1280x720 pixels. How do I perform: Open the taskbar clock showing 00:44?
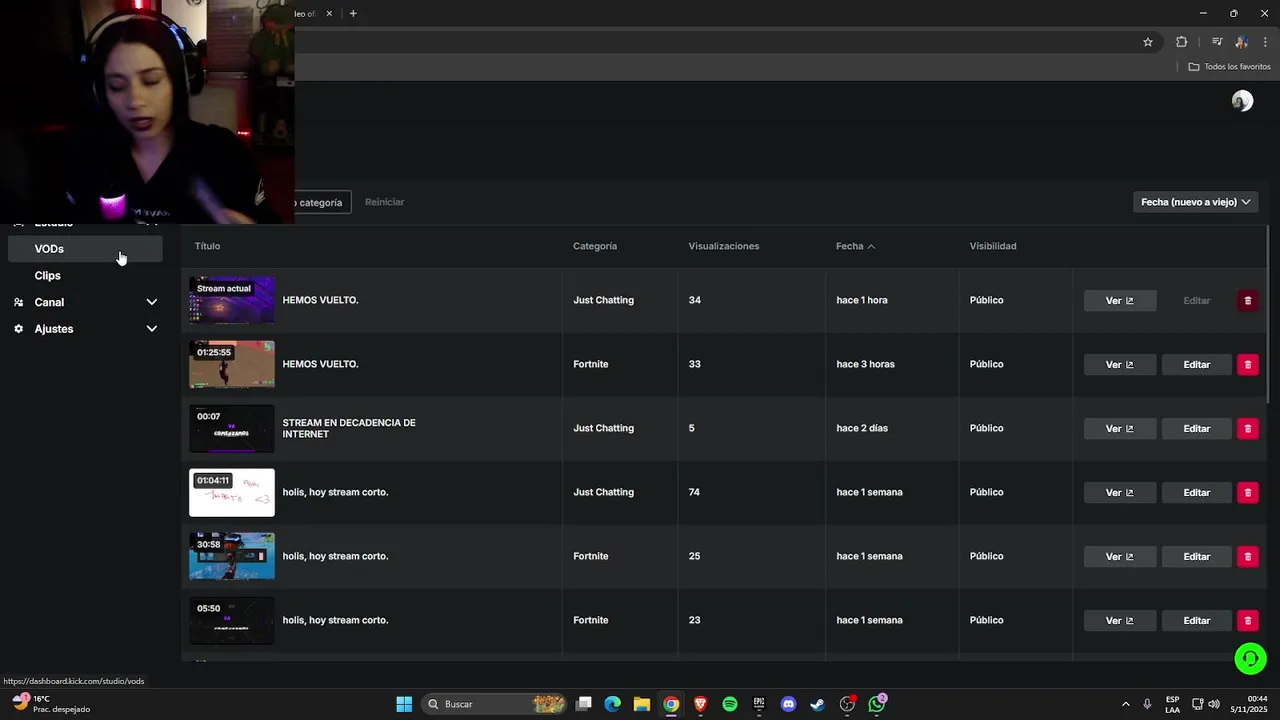[1251, 704]
